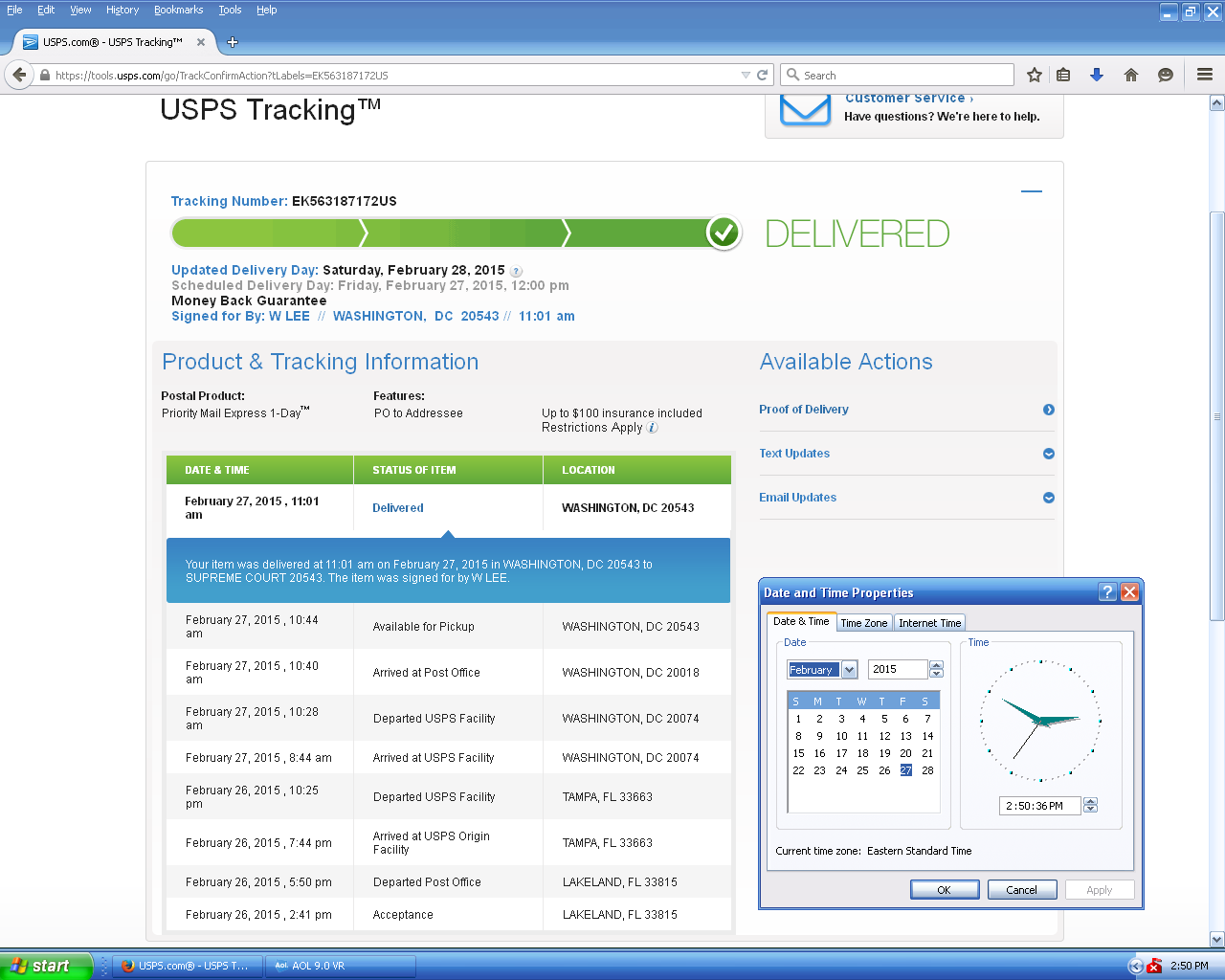This screenshot has height=980, width=1225.
Task: Collapse tracking details with the minus icon
Action: click(x=1031, y=191)
